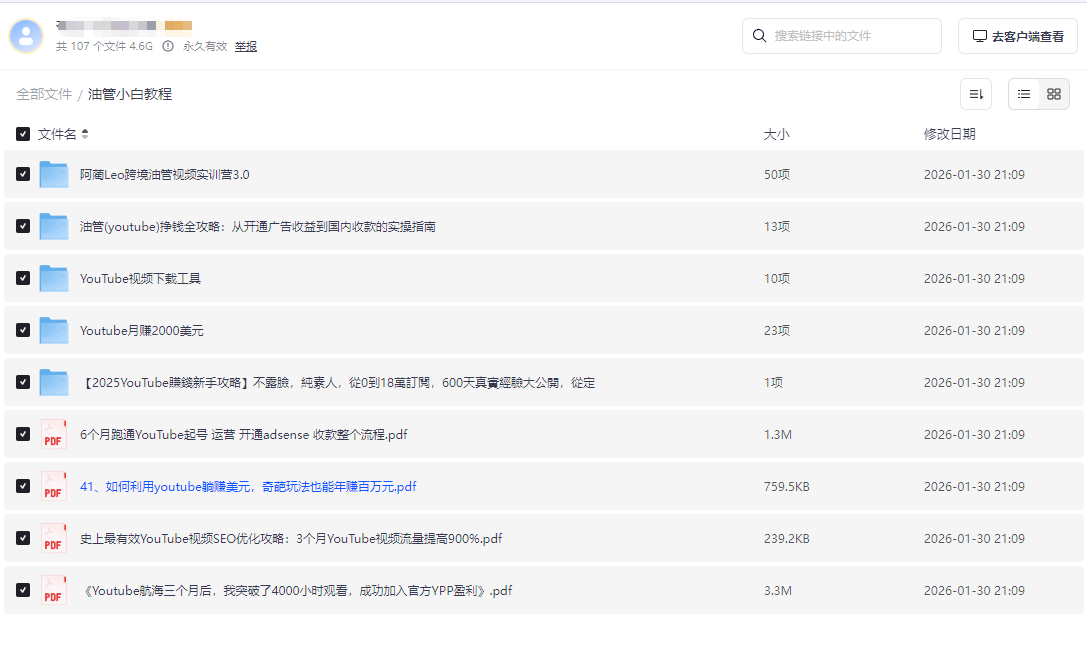Image resolution: width=1087 pixels, height=665 pixels.
Task: Click PDF icon for 6个月跑通YouTube起号 file
Action: (53, 434)
